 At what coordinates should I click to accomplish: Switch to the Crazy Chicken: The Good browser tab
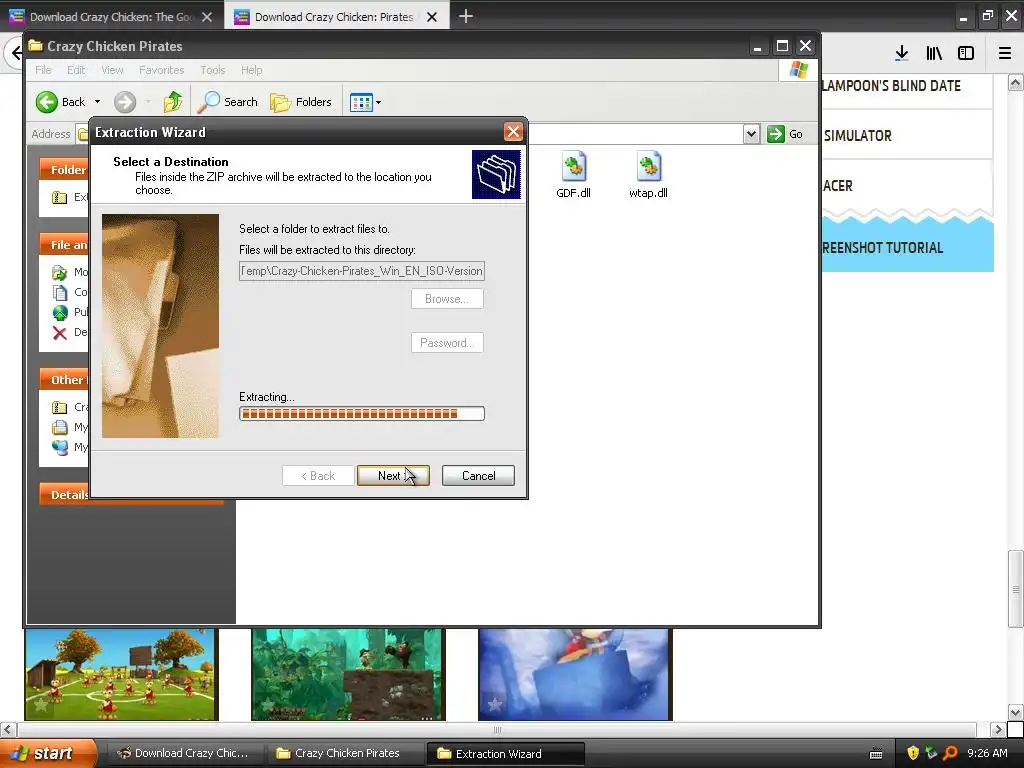(110, 17)
